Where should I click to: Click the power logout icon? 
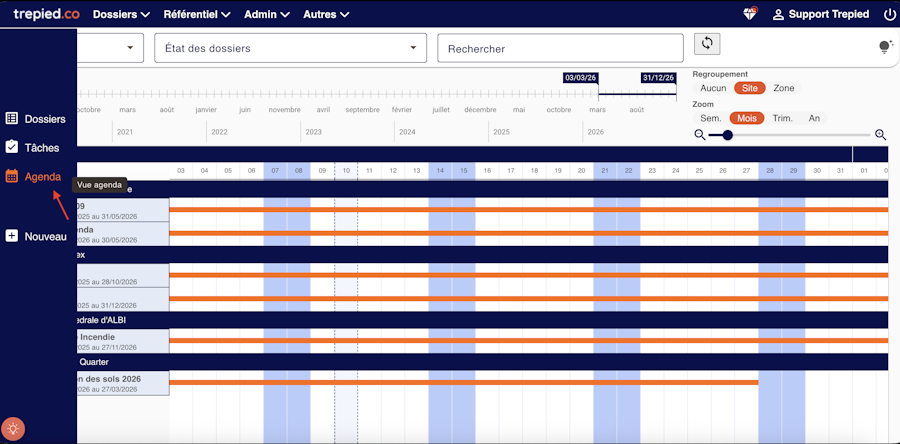(890, 15)
